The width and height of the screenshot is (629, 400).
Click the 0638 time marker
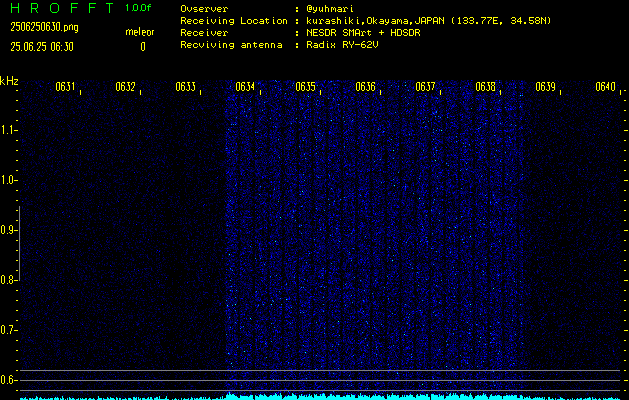pyautogui.click(x=485, y=87)
